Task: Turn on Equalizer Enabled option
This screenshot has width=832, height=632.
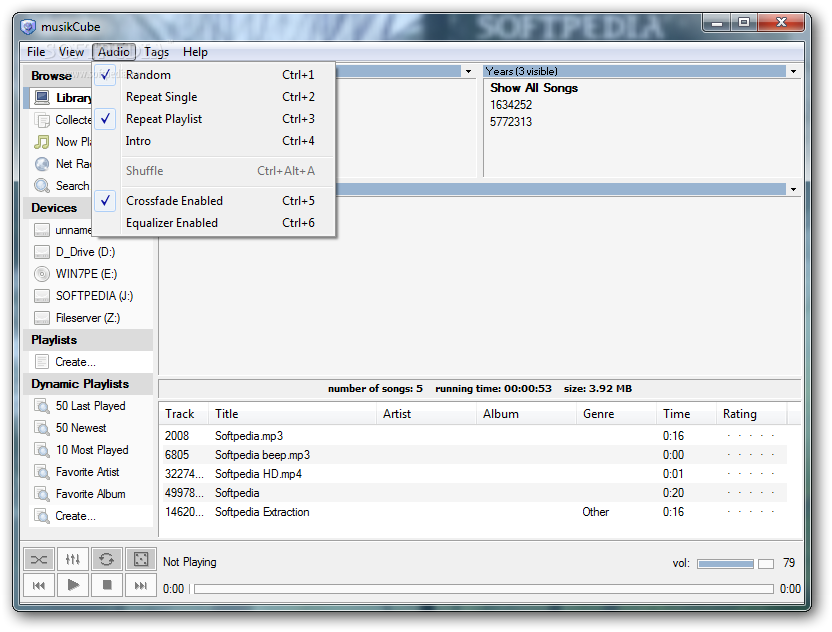Action: [x=214, y=223]
